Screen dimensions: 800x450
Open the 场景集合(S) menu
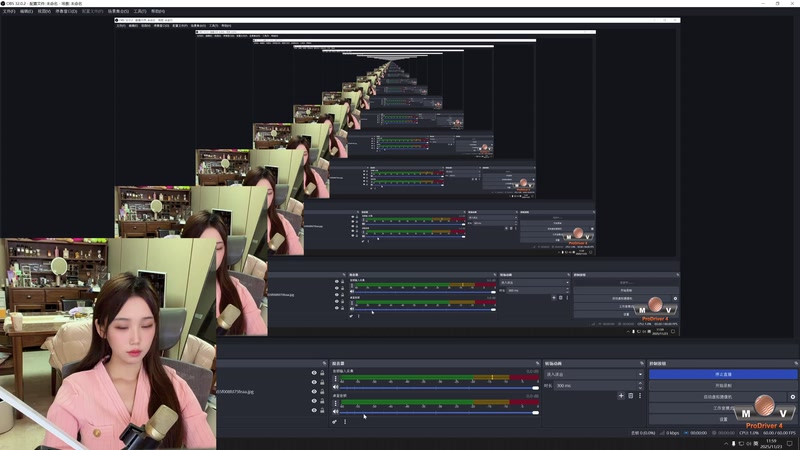point(118,11)
